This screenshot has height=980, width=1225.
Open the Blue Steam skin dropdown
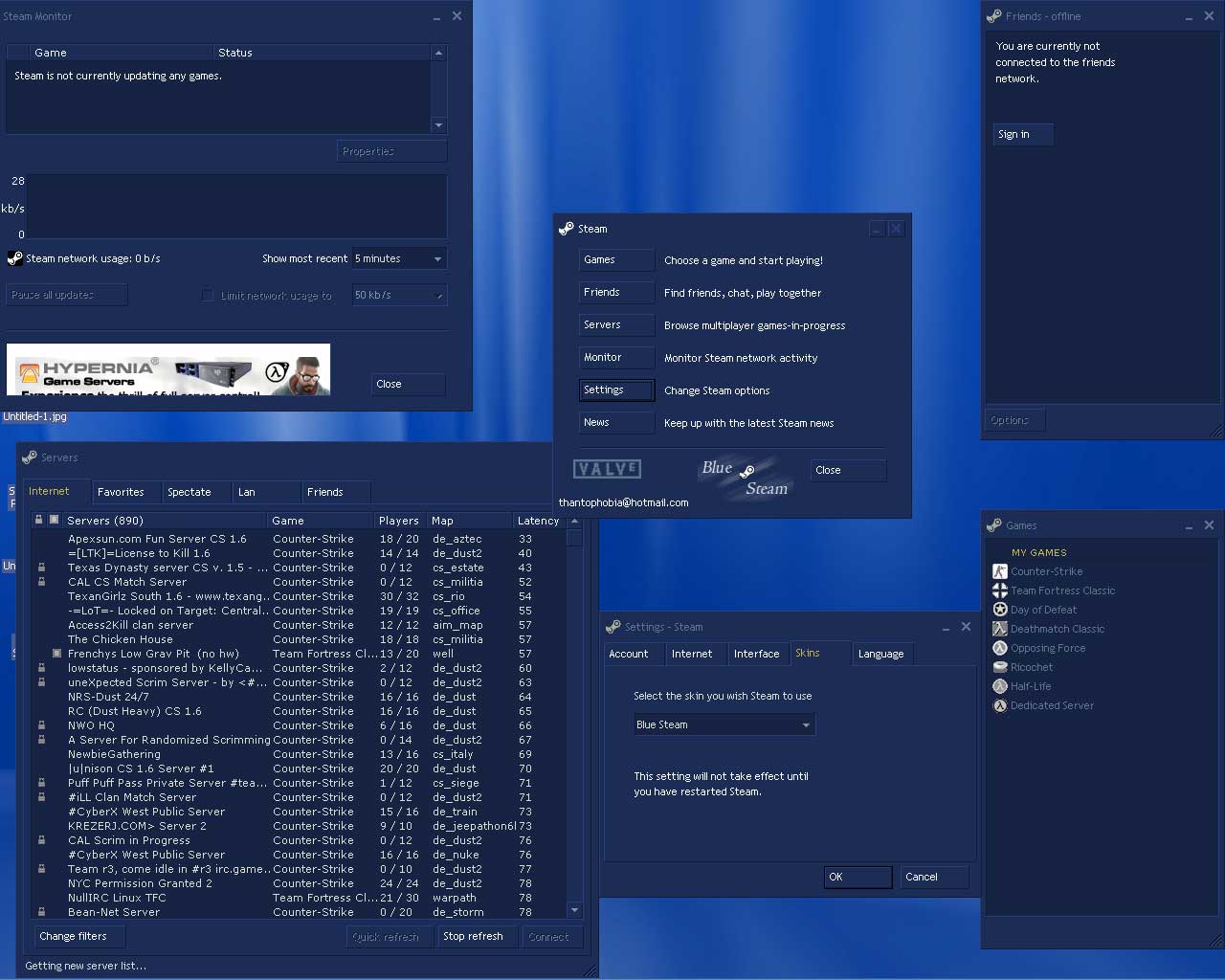[x=724, y=724]
